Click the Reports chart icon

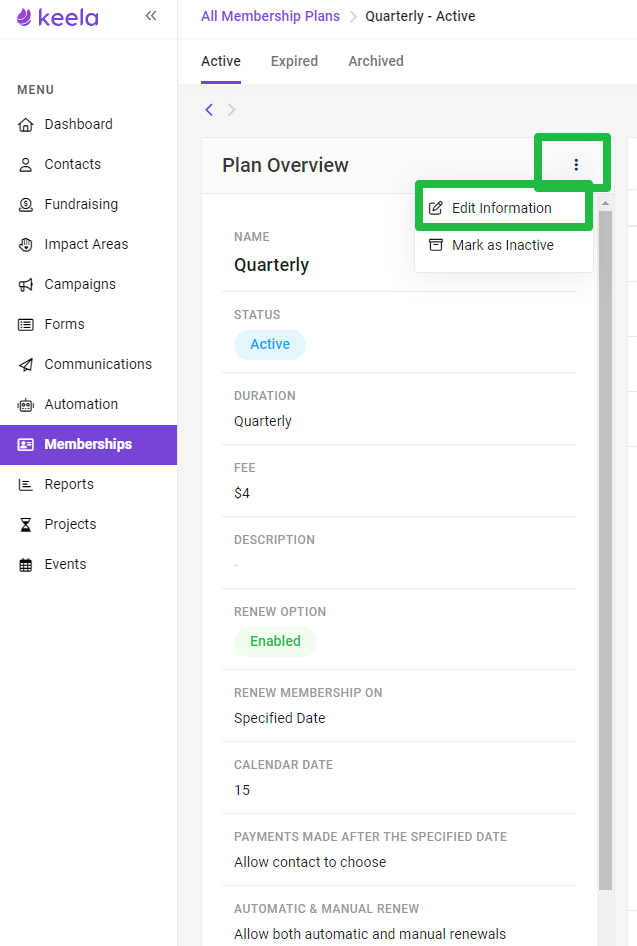pos(25,484)
